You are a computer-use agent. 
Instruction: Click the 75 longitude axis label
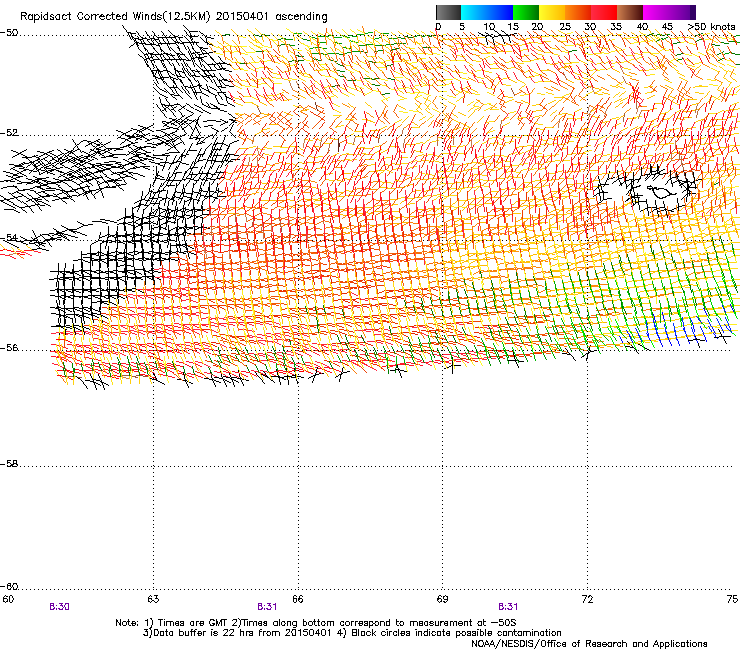pyautogui.click(x=732, y=599)
